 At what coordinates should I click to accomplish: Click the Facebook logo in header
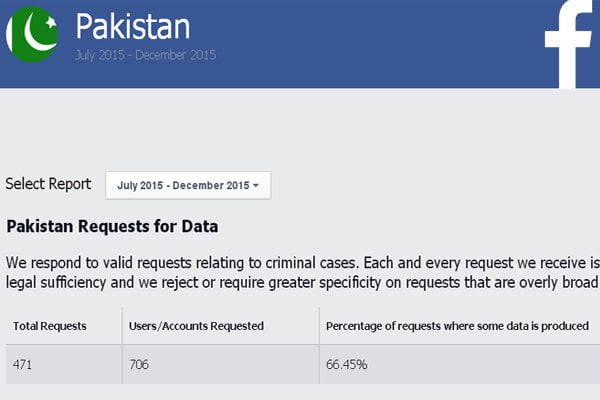pyautogui.click(x=569, y=44)
